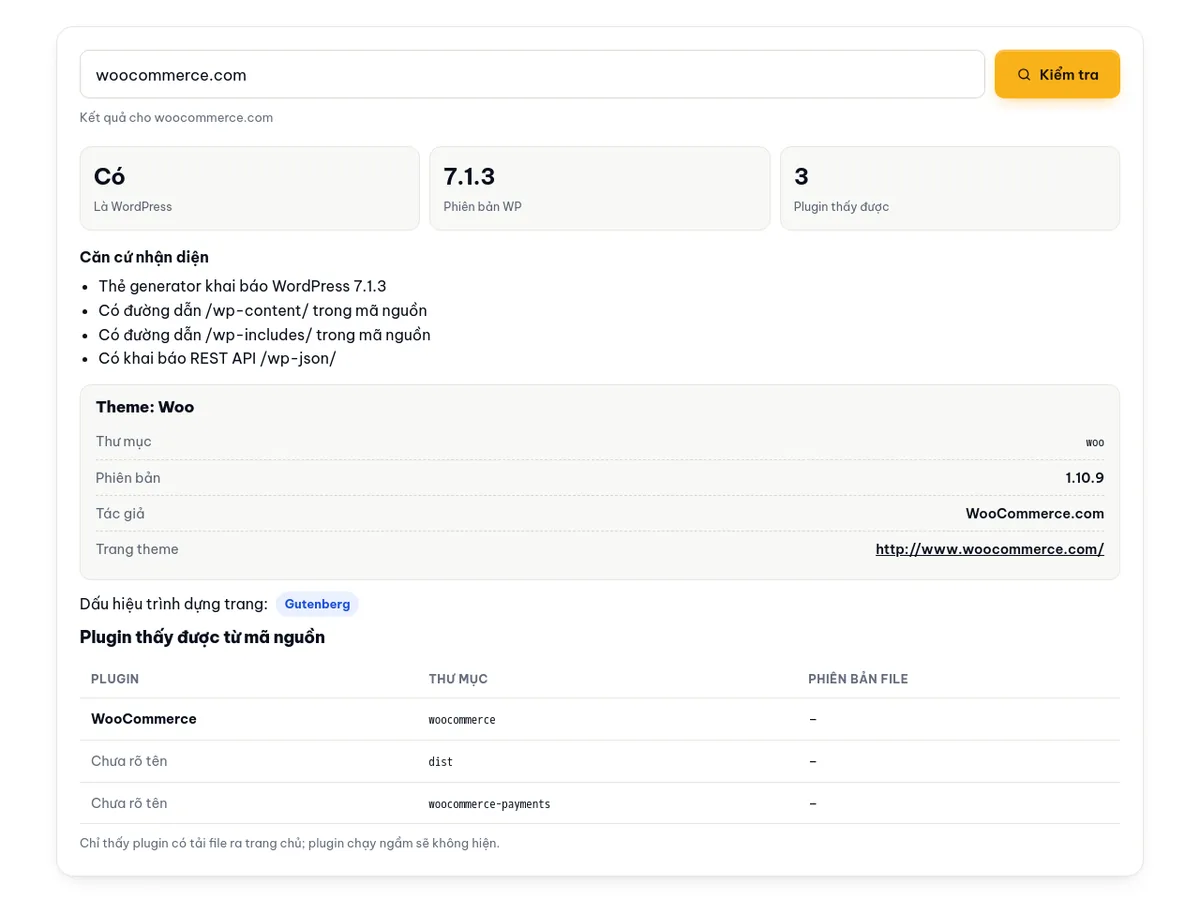Click "Chưa rõ tên" in woocommerce-payments row
This screenshot has height=914, width=1200.
coord(129,803)
